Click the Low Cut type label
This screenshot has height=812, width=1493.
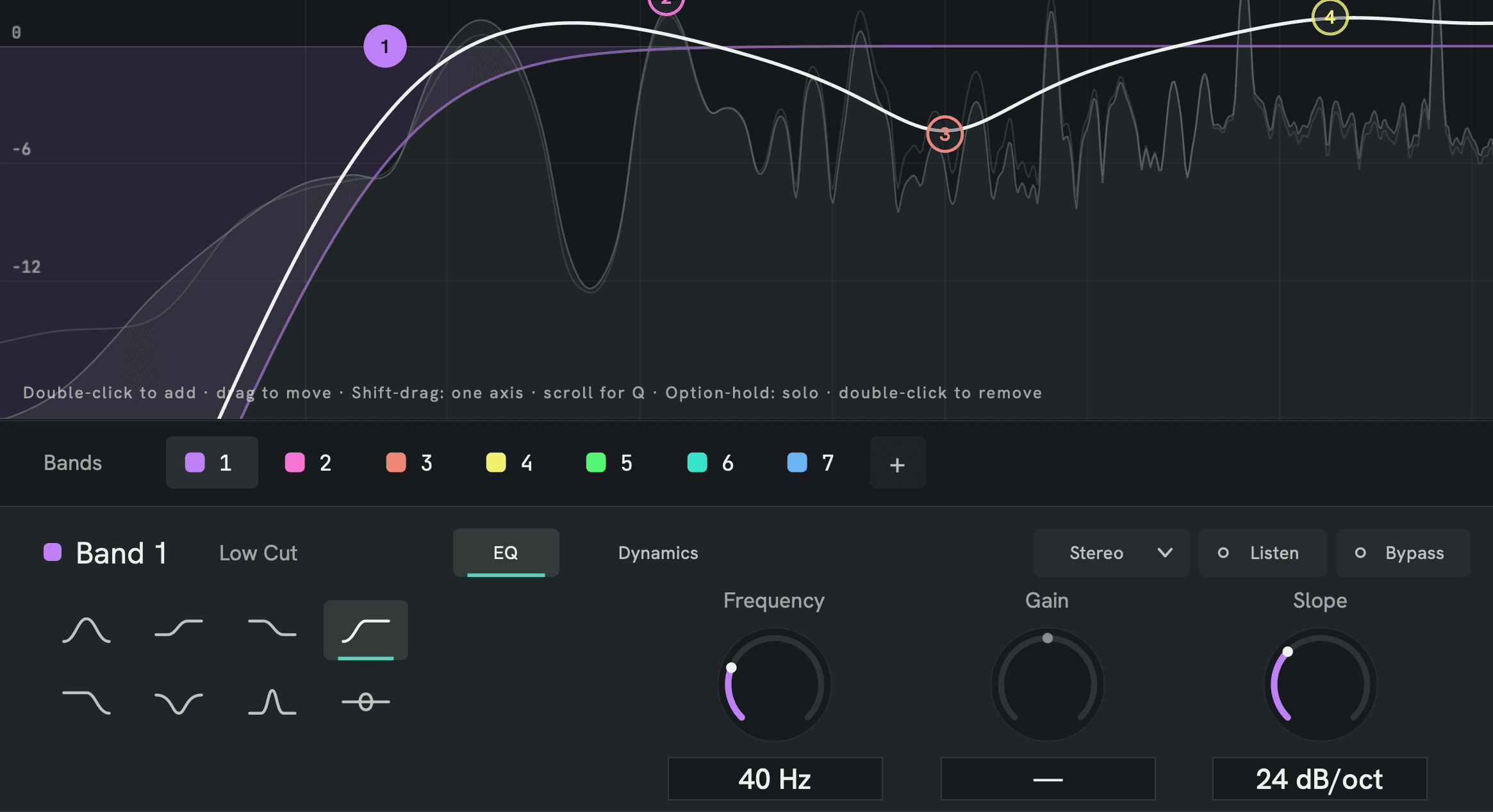[x=258, y=553]
